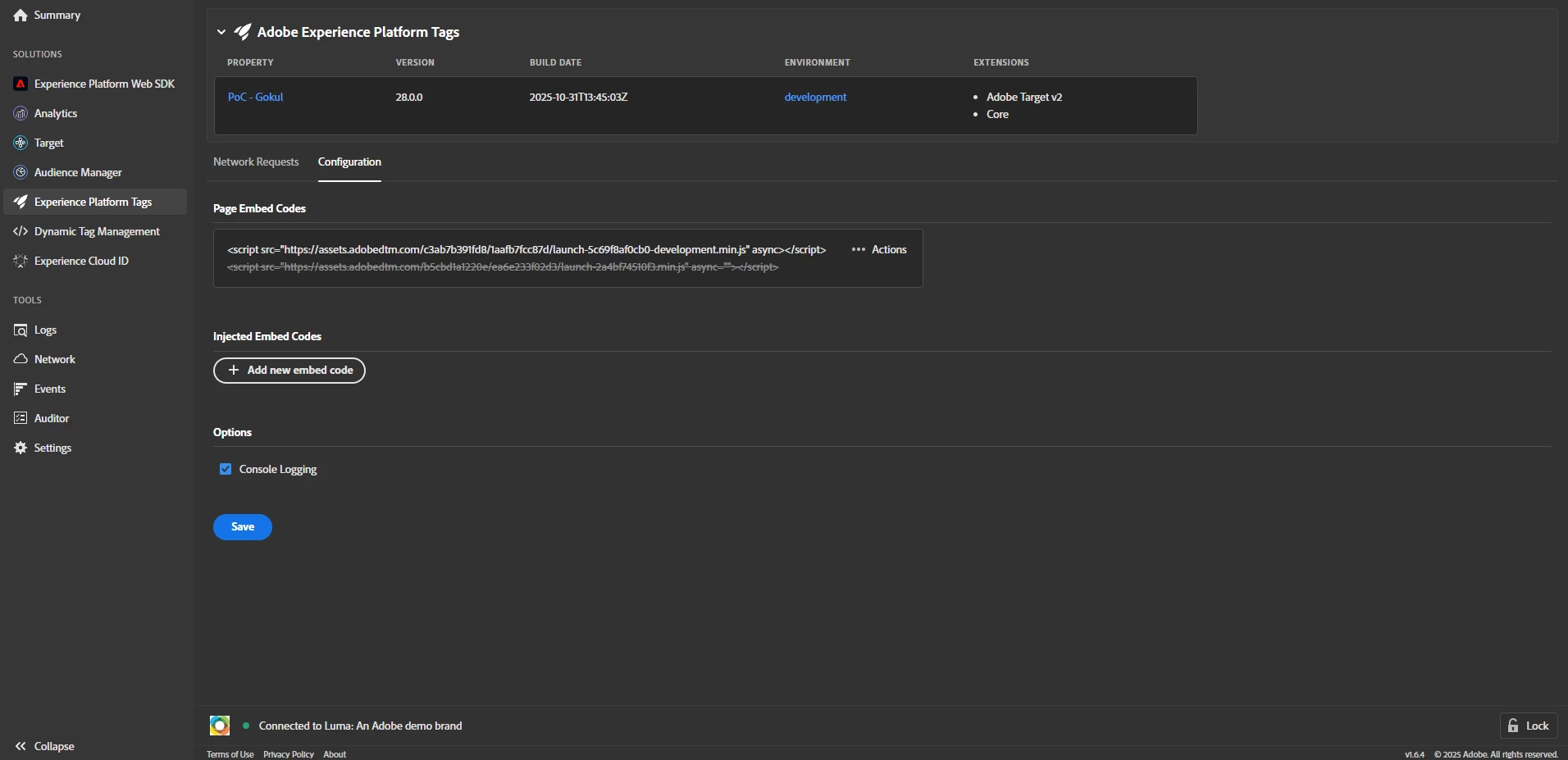Viewport: 1568px width, 760px height.
Task: Open the Network cloud icon
Action: tap(21, 359)
